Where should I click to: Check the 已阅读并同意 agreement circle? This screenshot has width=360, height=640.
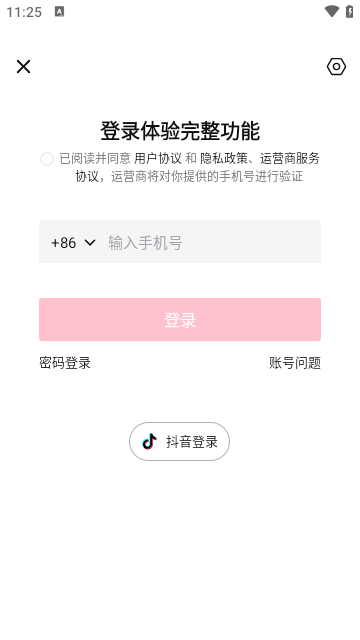coord(47,159)
